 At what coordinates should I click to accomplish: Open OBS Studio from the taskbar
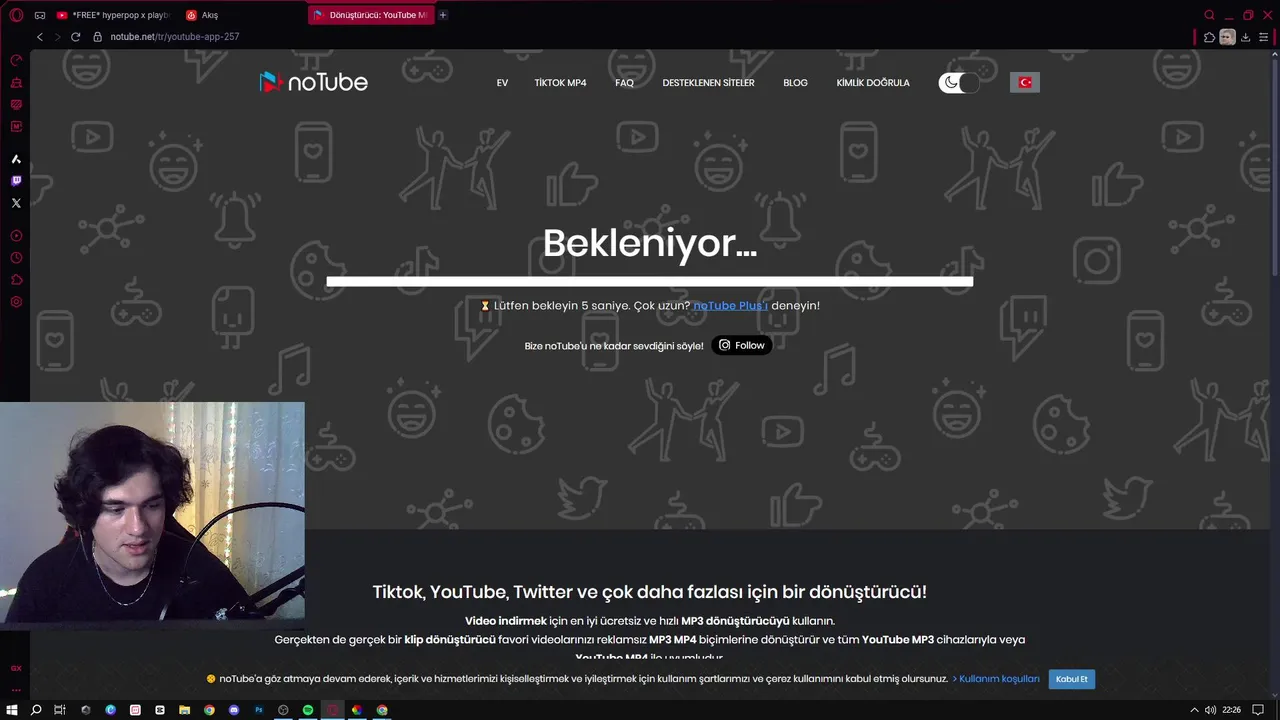pos(283,710)
